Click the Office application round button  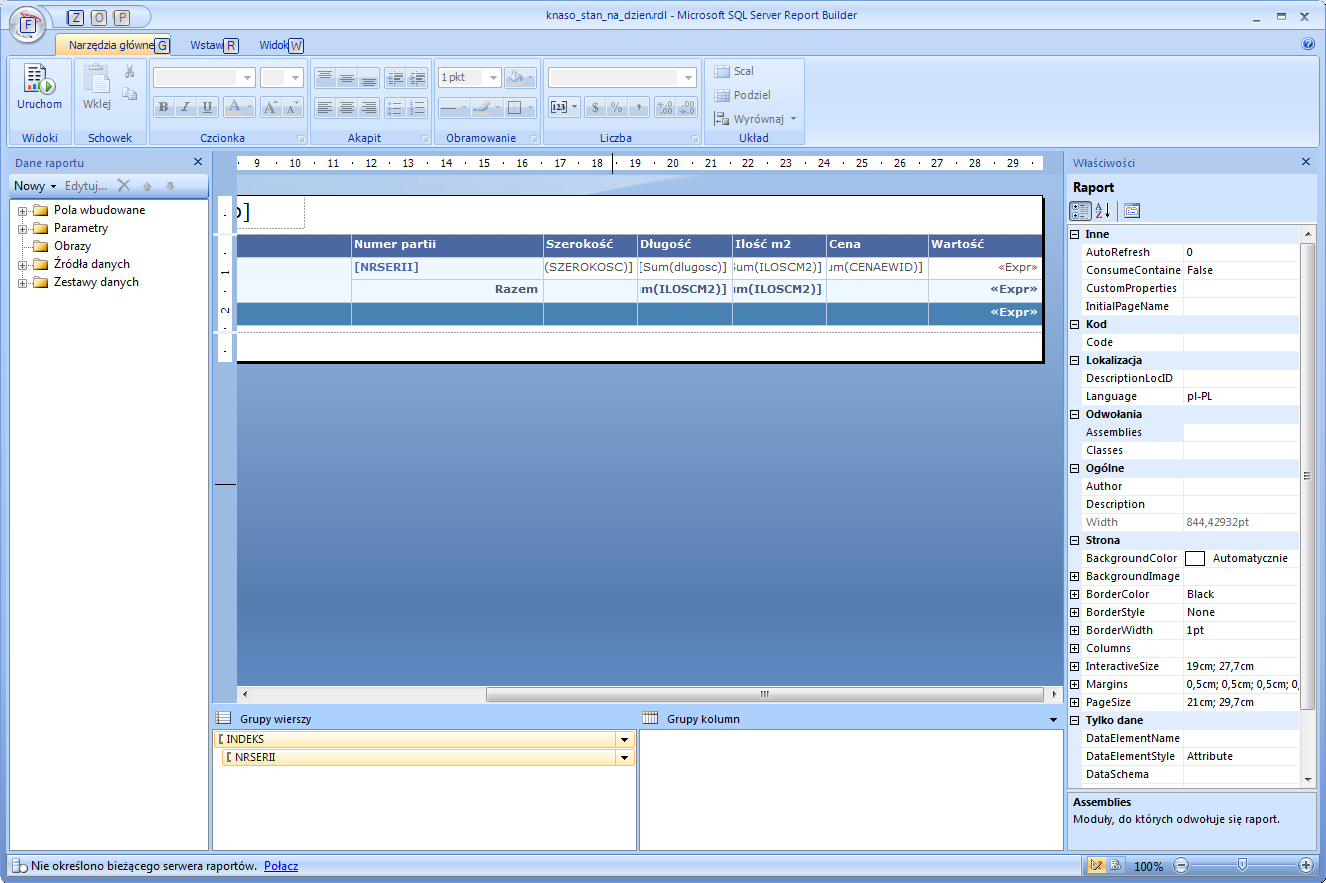29,24
